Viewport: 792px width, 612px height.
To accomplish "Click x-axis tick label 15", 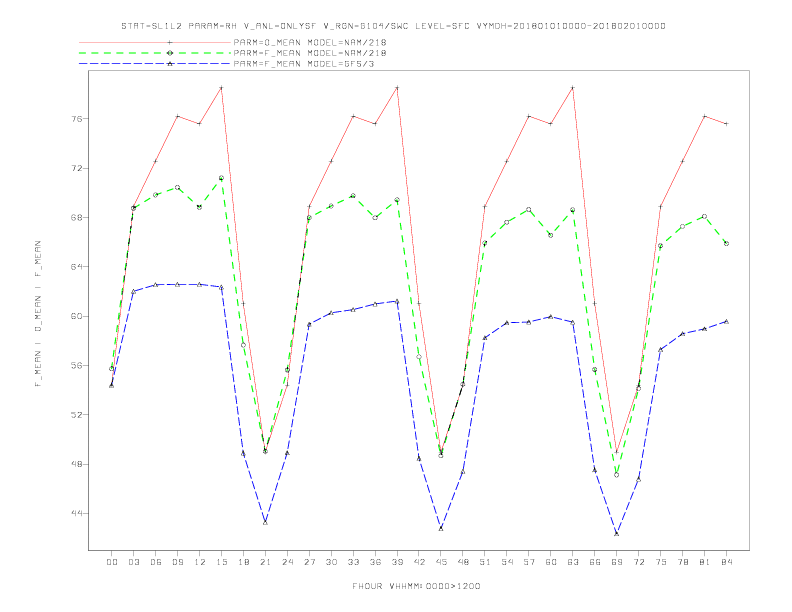I will tap(221, 562).
